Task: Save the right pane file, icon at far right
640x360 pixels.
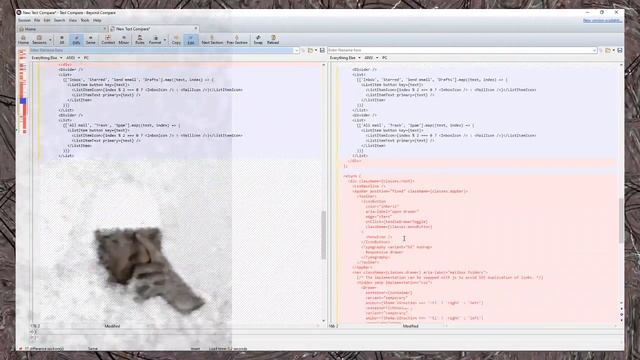Action: pos(620,50)
